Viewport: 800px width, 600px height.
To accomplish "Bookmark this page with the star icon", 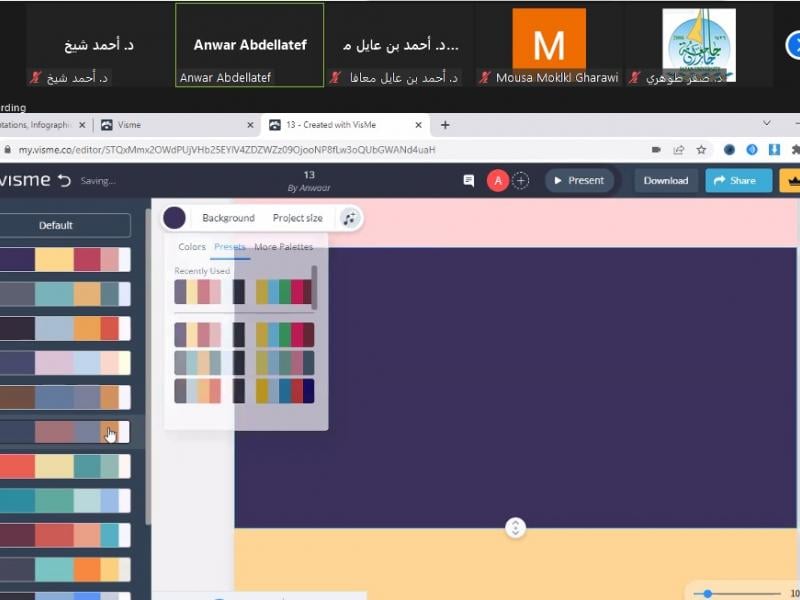I will pos(702,150).
